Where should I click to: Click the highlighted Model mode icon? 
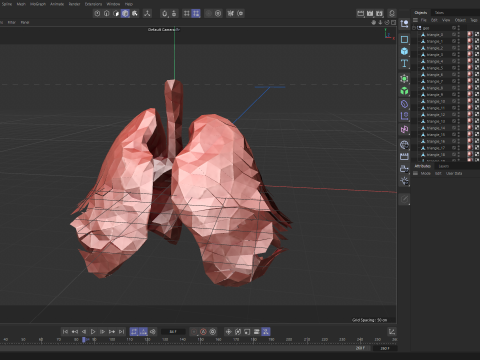tap(125, 13)
